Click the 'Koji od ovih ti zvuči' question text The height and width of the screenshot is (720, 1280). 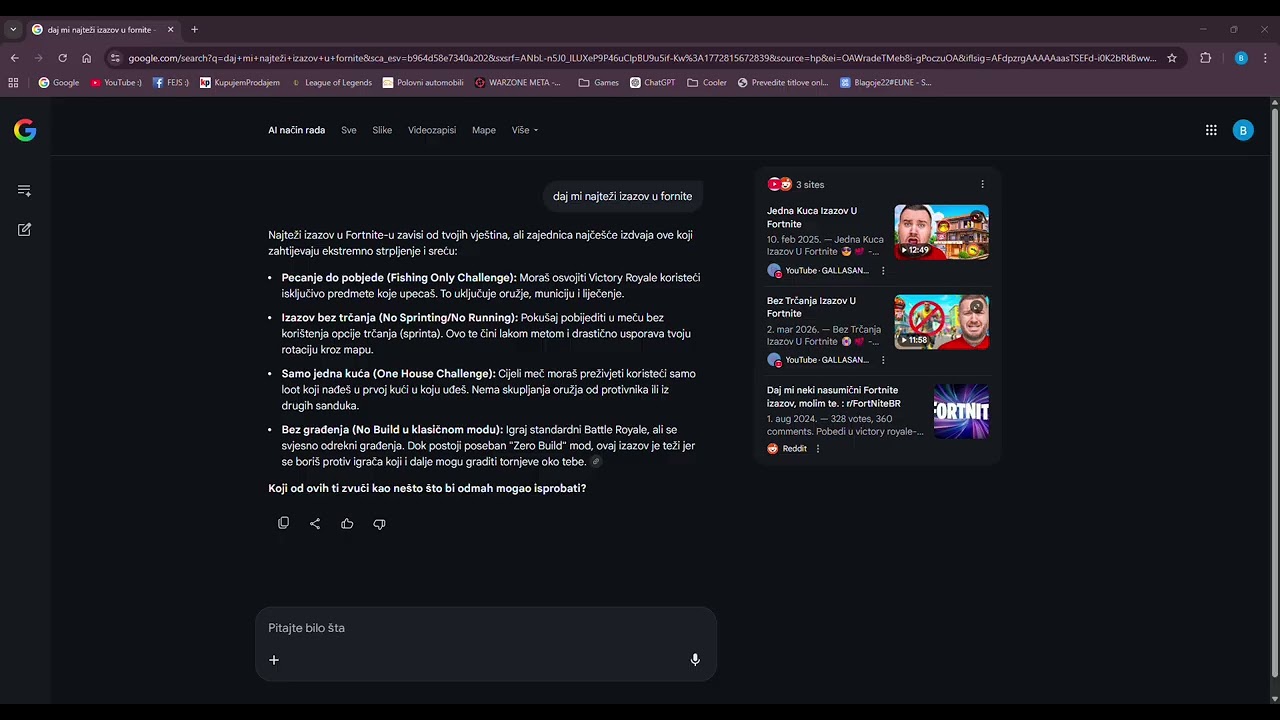(x=427, y=488)
